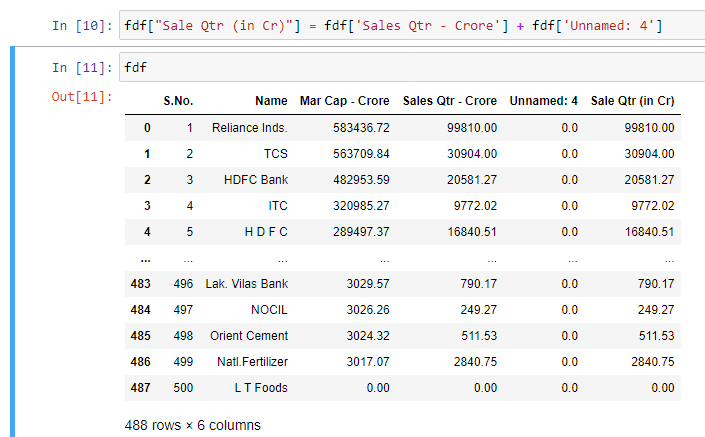Click the Sales Qtr - Crore column header
The height and width of the screenshot is (437, 705).
click(449, 101)
